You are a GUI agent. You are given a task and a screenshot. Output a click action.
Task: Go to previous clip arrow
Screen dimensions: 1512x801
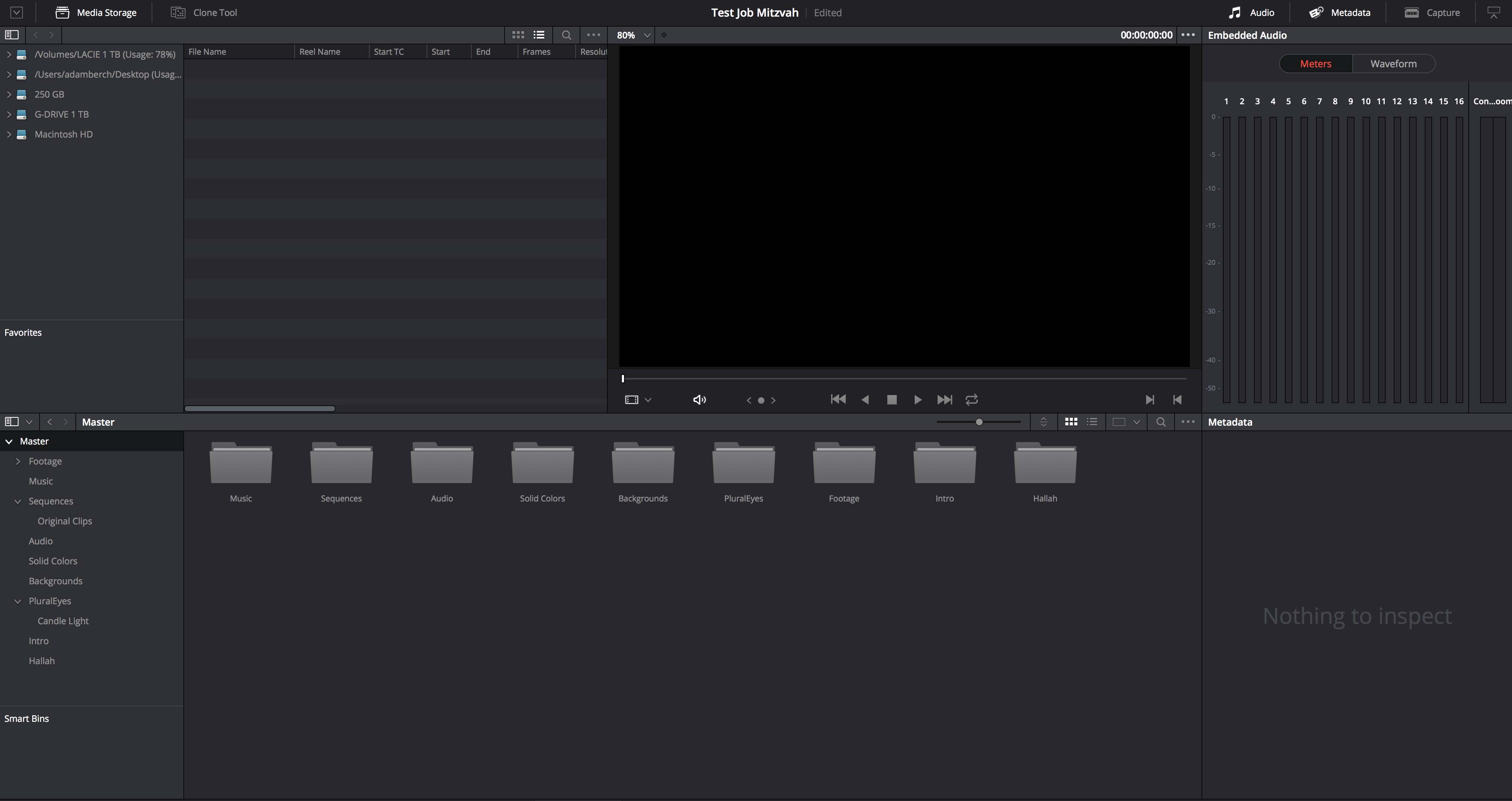[748, 400]
